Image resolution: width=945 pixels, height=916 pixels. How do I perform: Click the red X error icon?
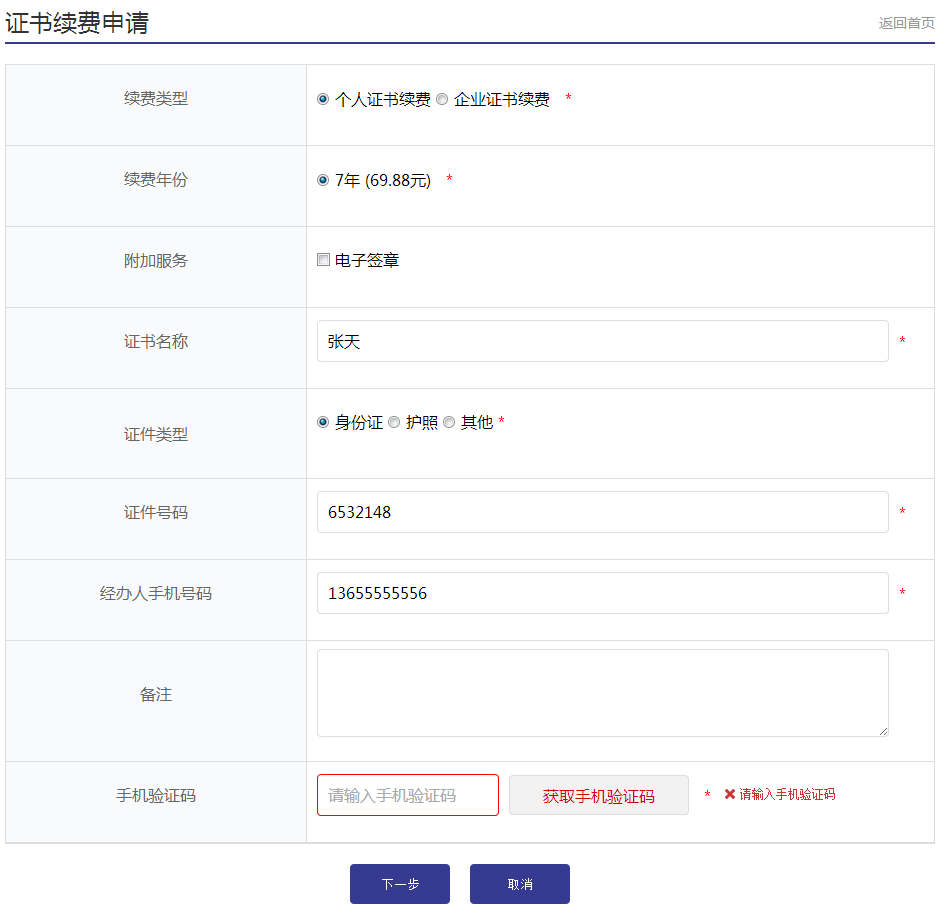click(x=729, y=794)
